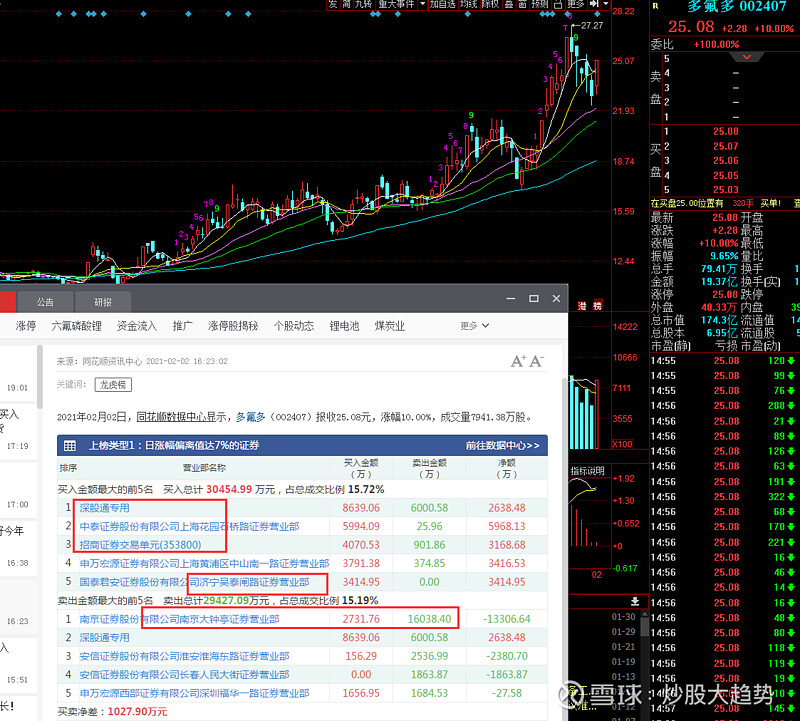Toggle 除权 price adjustment
This screenshot has height=721, width=800.
pos(491,4)
